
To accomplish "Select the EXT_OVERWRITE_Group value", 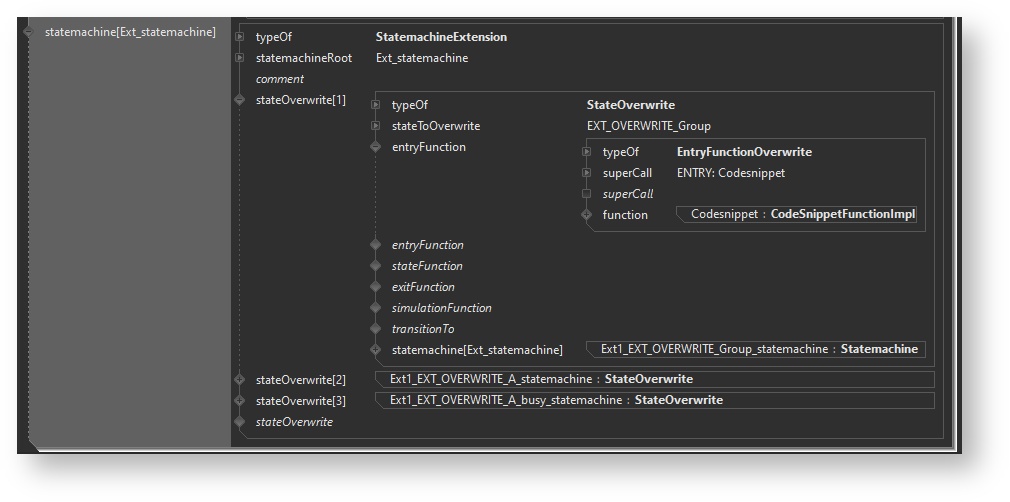I will (648, 126).
